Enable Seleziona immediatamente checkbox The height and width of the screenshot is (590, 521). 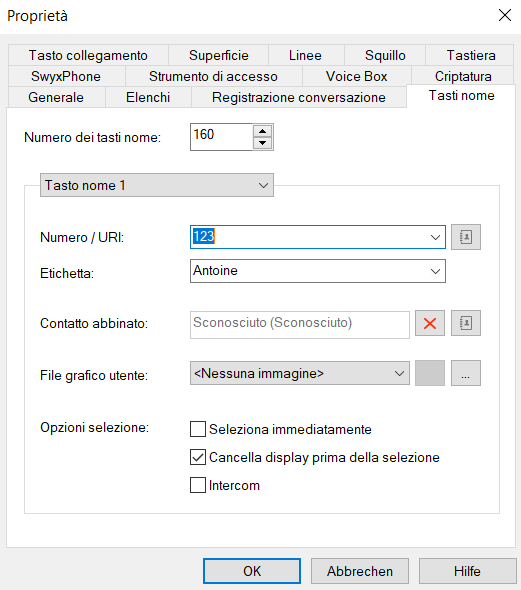coord(198,429)
